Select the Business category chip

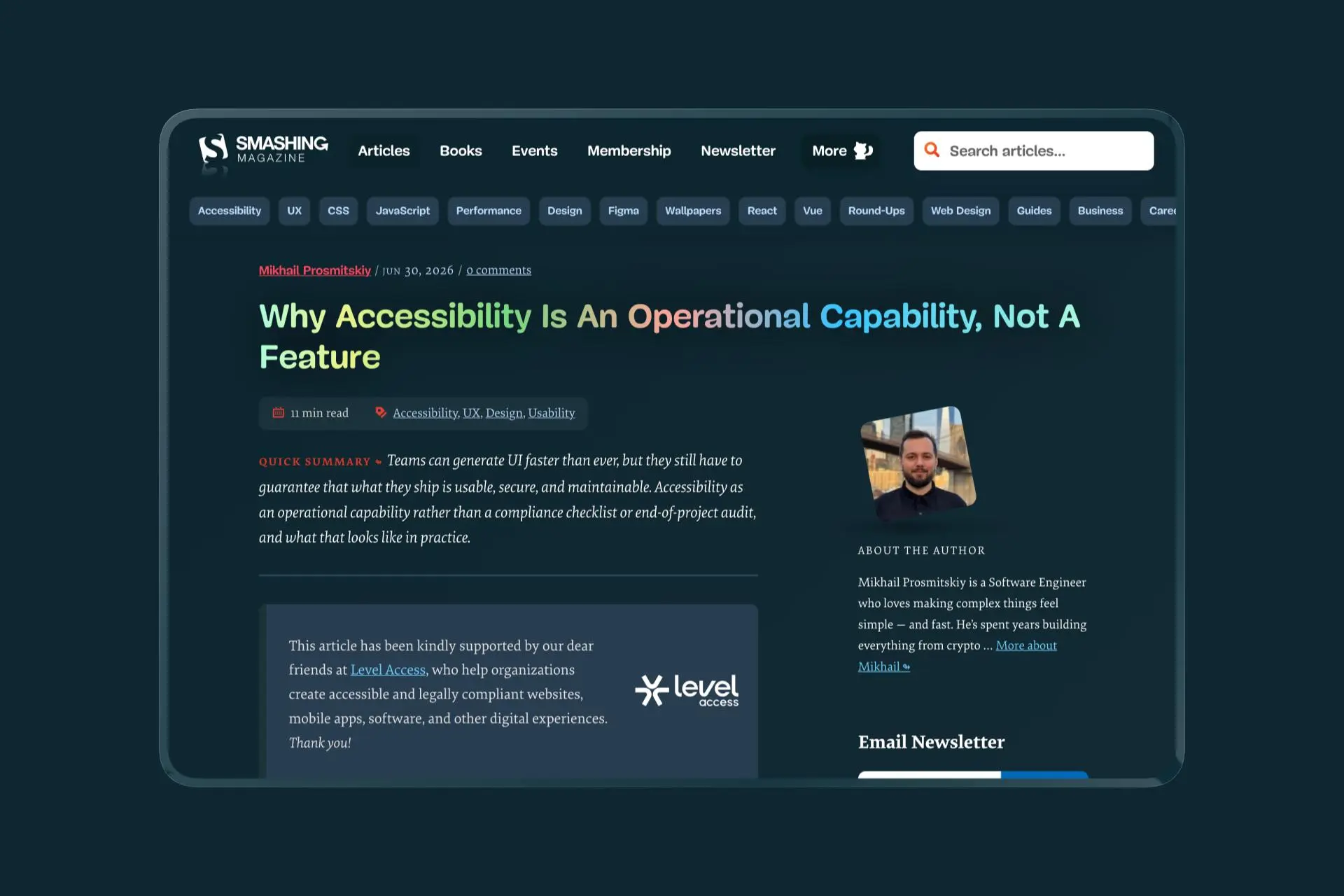pyautogui.click(x=1100, y=211)
